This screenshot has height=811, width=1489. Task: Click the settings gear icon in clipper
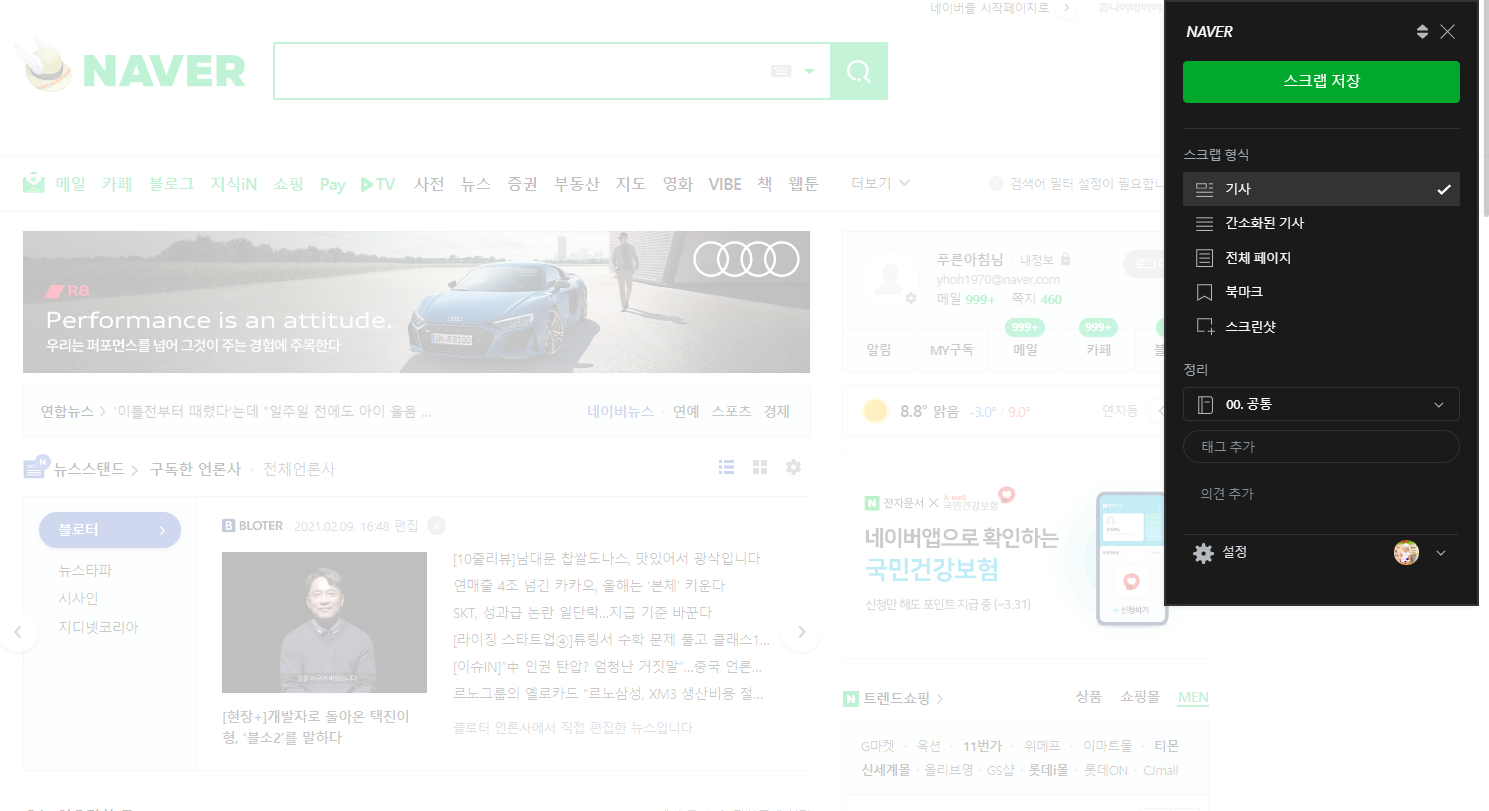(x=1204, y=553)
